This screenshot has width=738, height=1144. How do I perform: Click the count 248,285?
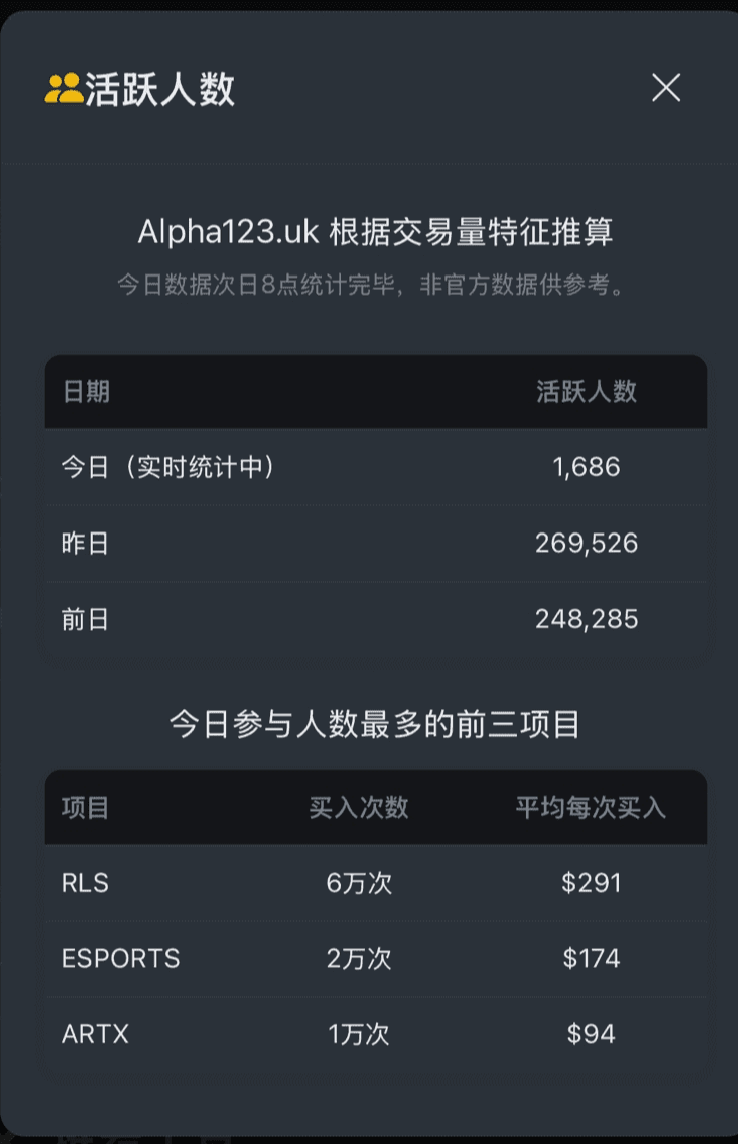586,619
